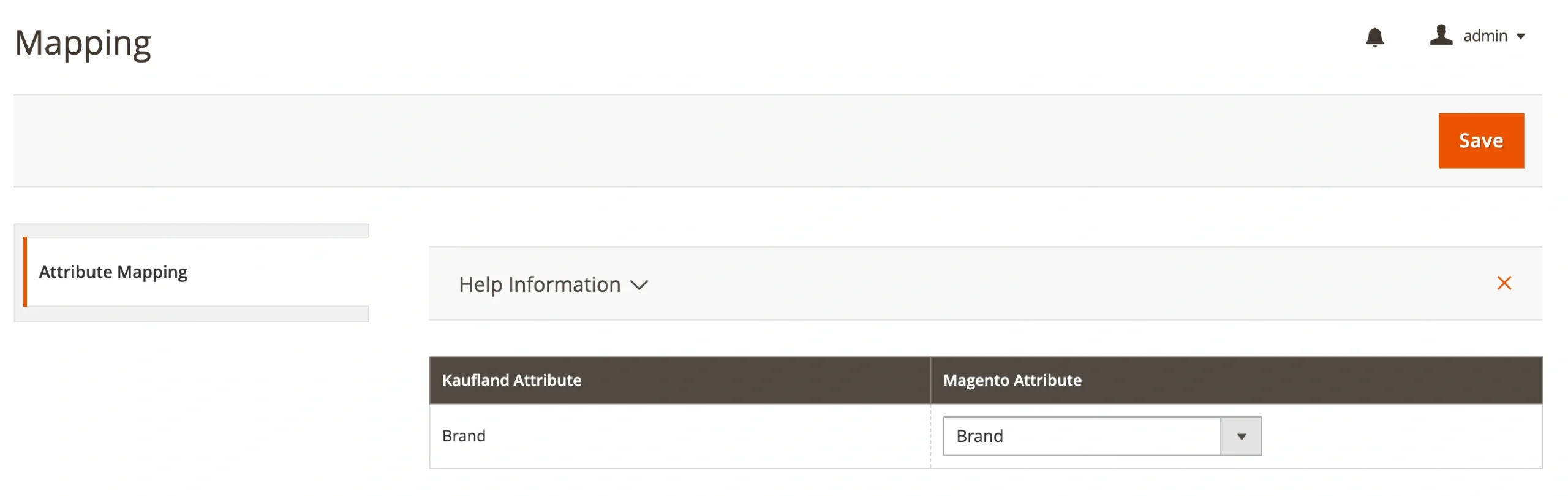Click the Mapping page title
The image size is (1568, 496).
[83, 42]
